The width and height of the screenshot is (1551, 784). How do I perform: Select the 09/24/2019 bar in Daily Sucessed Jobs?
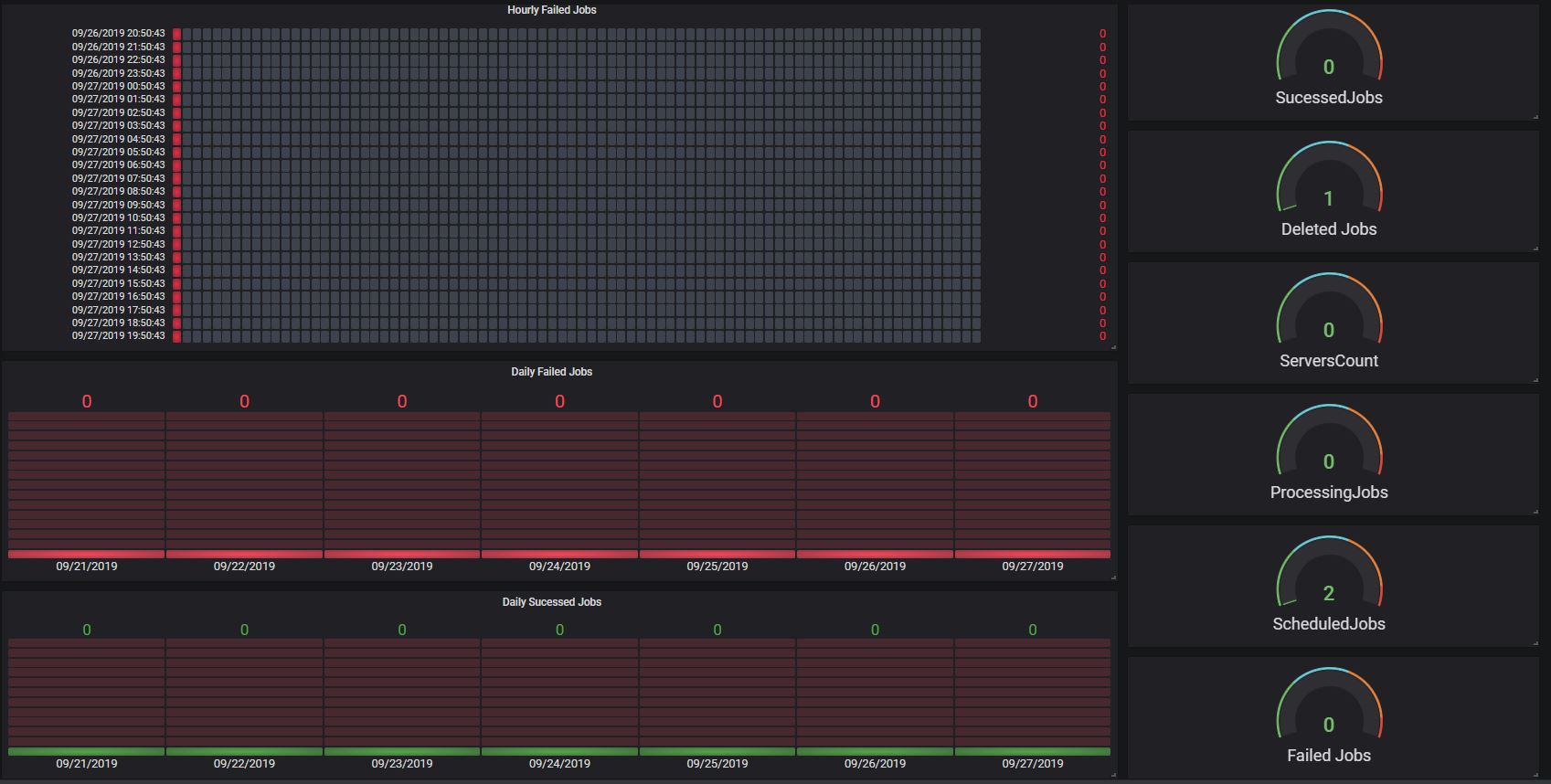(559, 697)
